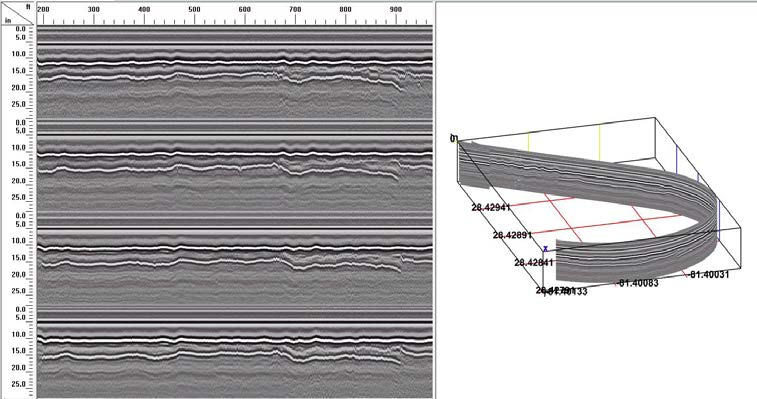This screenshot has width=757, height=399.
Task: Click the ft/in units corner box
Action: 18,14
